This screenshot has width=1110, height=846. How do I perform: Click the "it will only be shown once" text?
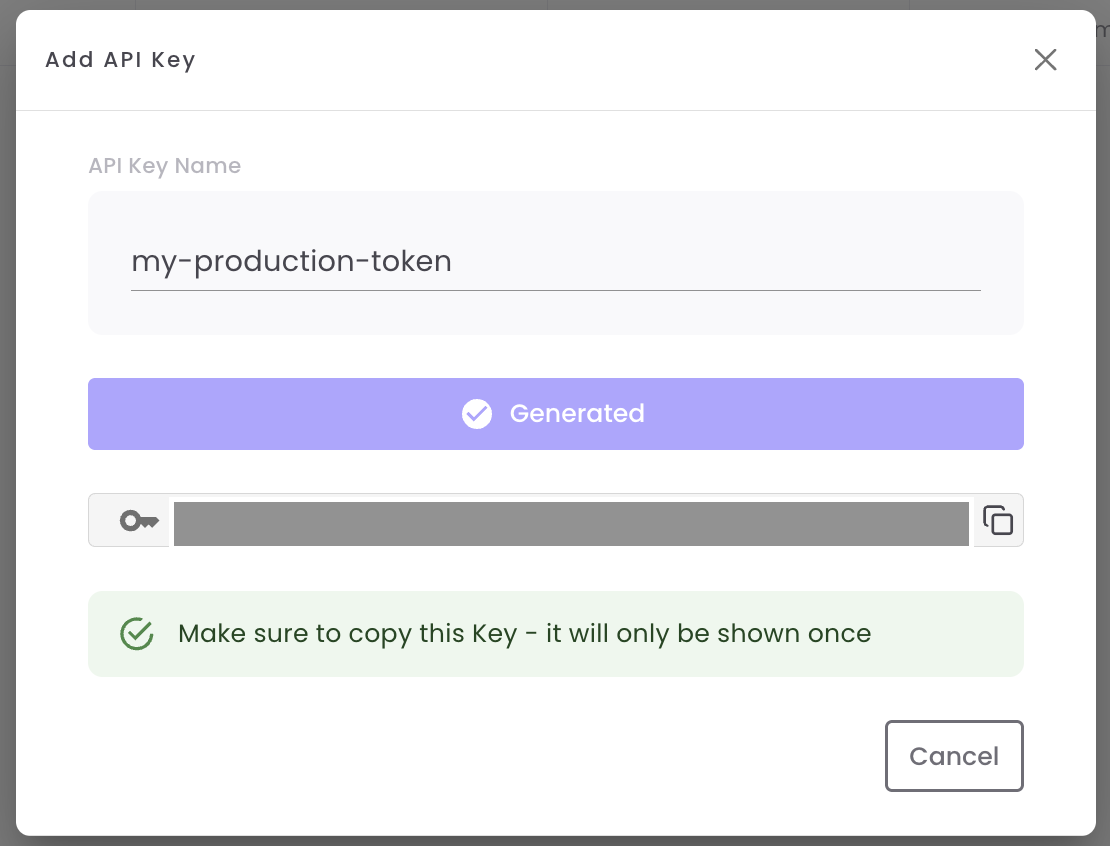tap(708, 634)
